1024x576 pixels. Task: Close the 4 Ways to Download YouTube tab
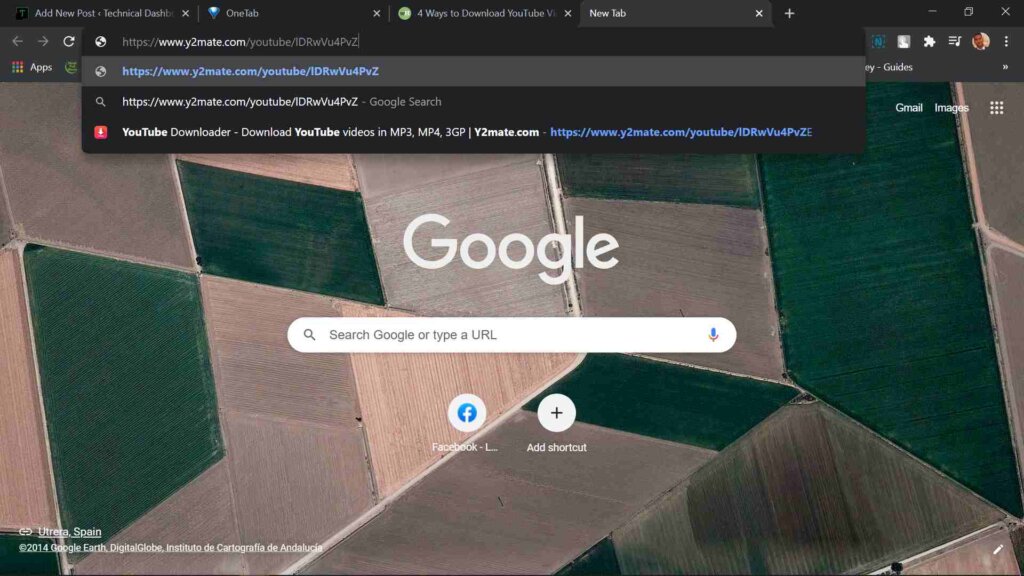pyautogui.click(x=568, y=13)
